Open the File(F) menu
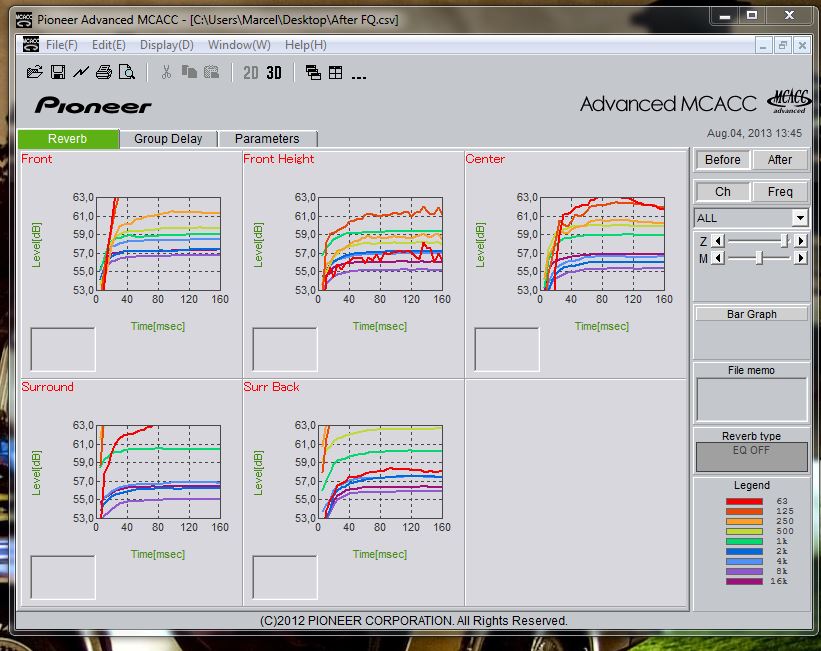Image resolution: width=821 pixels, height=651 pixels. click(61, 45)
